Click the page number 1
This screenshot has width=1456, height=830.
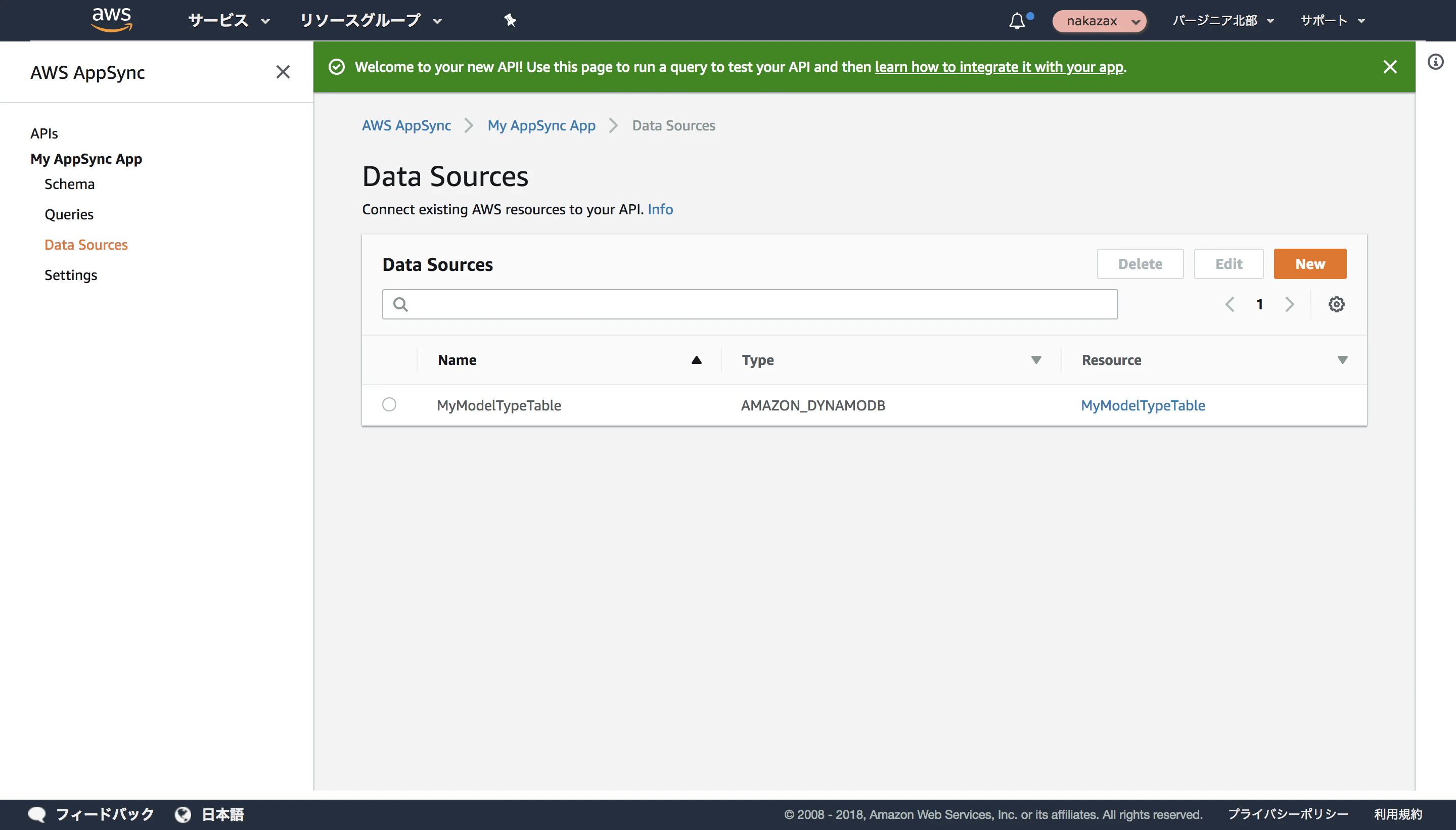click(1259, 304)
